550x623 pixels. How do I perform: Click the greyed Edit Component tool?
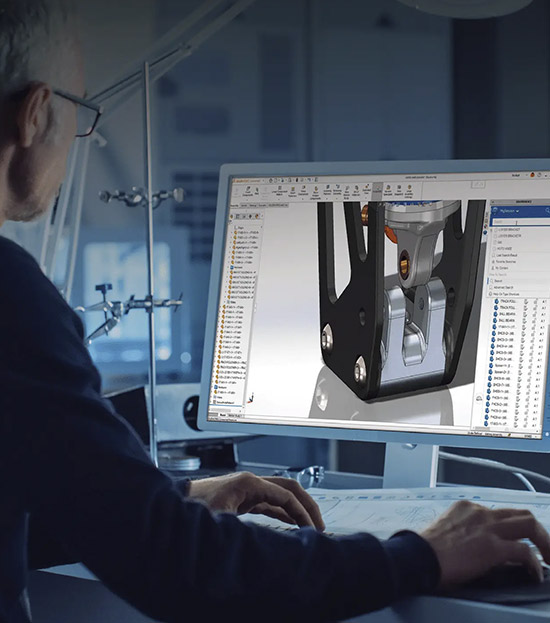pyautogui.click(x=237, y=191)
